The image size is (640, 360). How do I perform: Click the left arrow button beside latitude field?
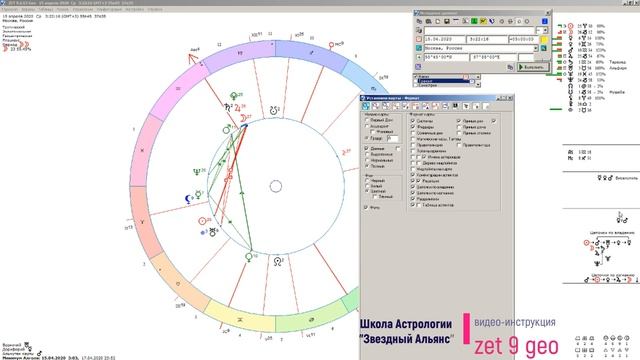tap(419, 57)
